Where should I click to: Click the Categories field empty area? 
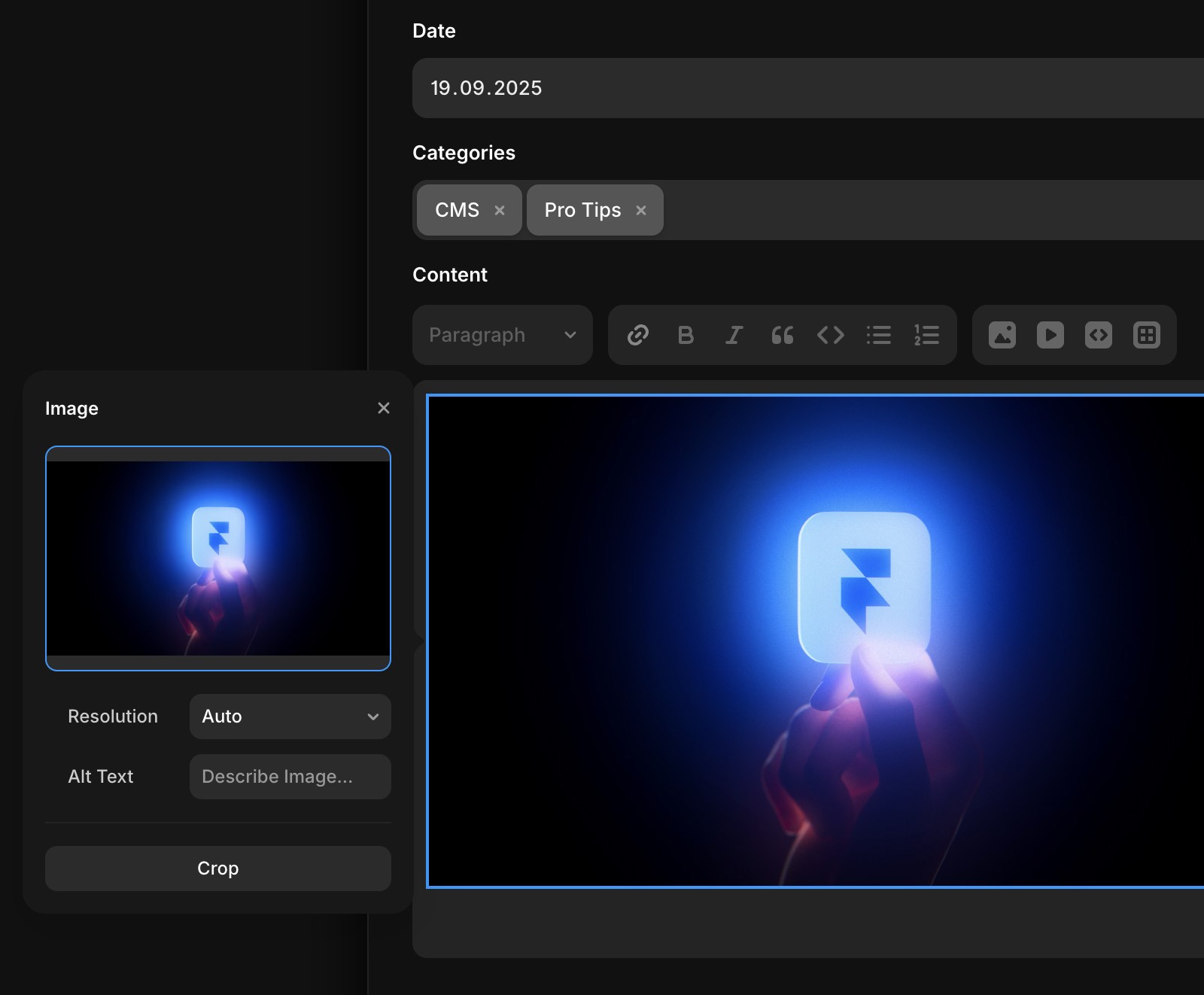(933, 210)
